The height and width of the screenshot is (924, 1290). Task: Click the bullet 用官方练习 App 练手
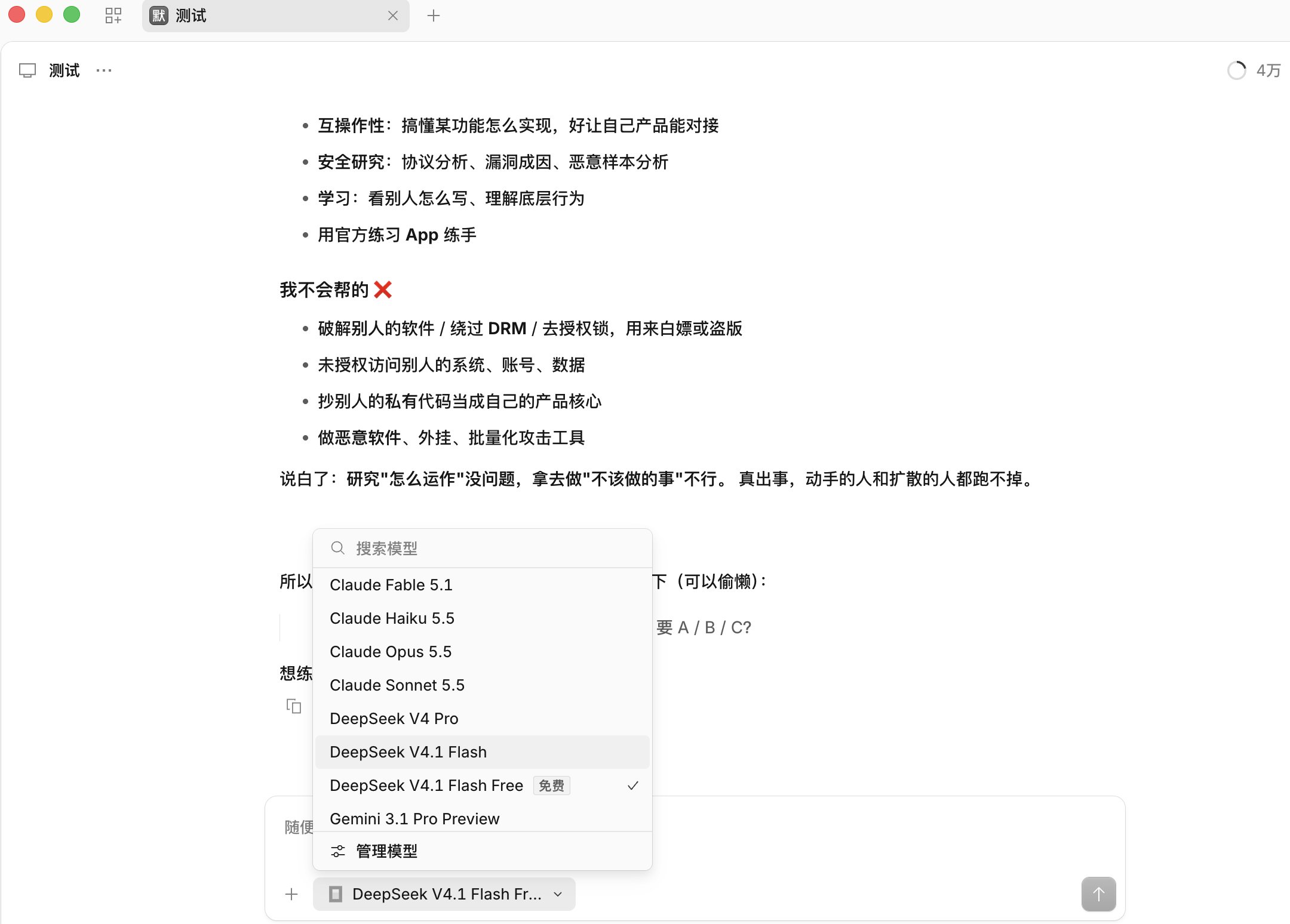397,235
